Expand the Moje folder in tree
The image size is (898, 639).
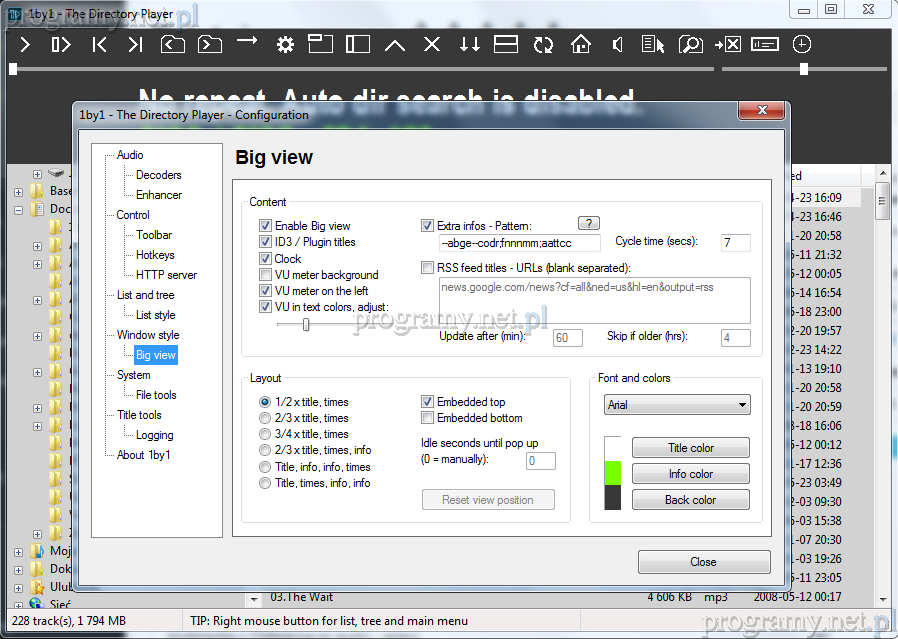click(19, 551)
